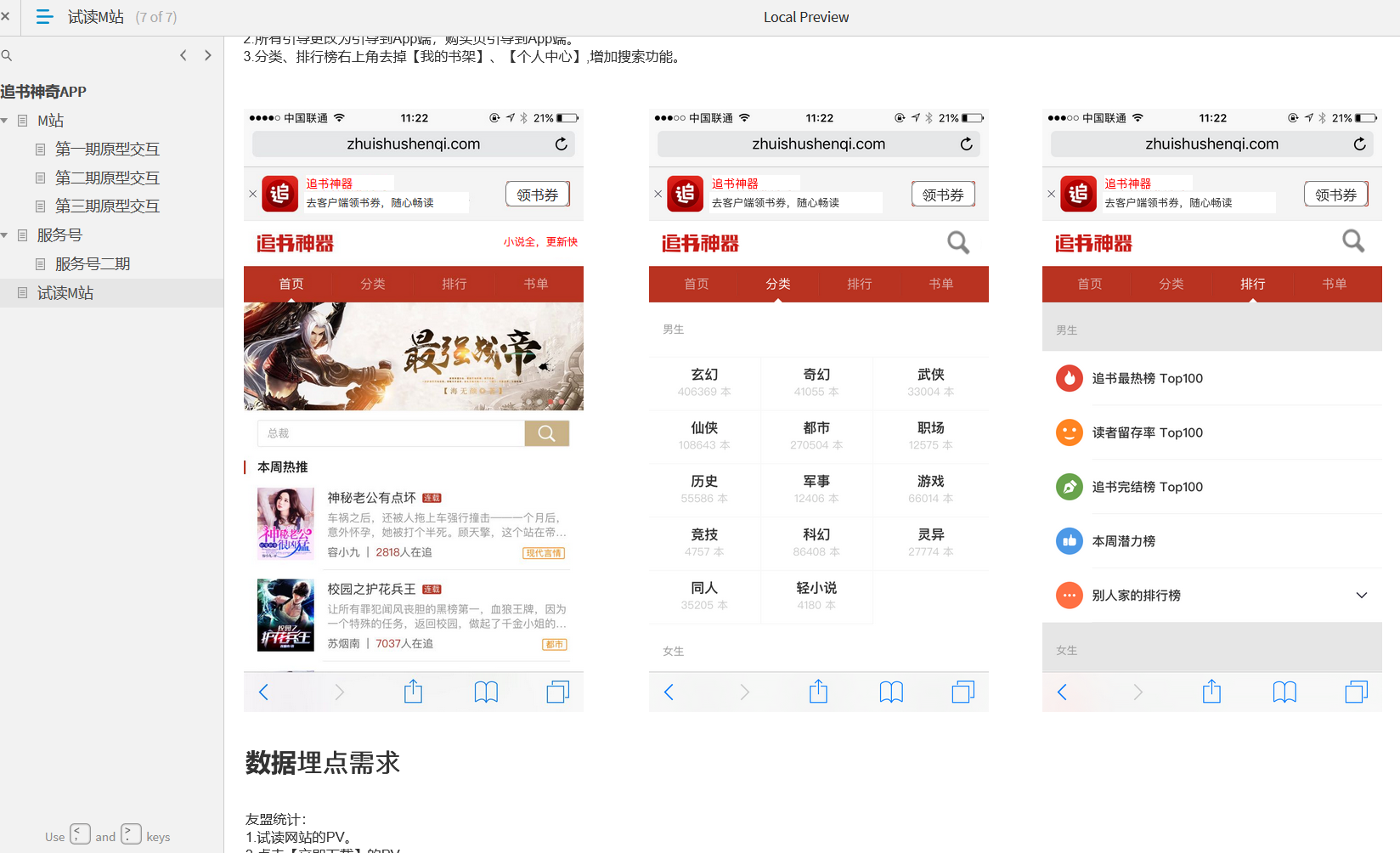Screen dimensions: 1400x853
Task: Select 排行 tab in first phone mockup
Action: click(x=454, y=284)
